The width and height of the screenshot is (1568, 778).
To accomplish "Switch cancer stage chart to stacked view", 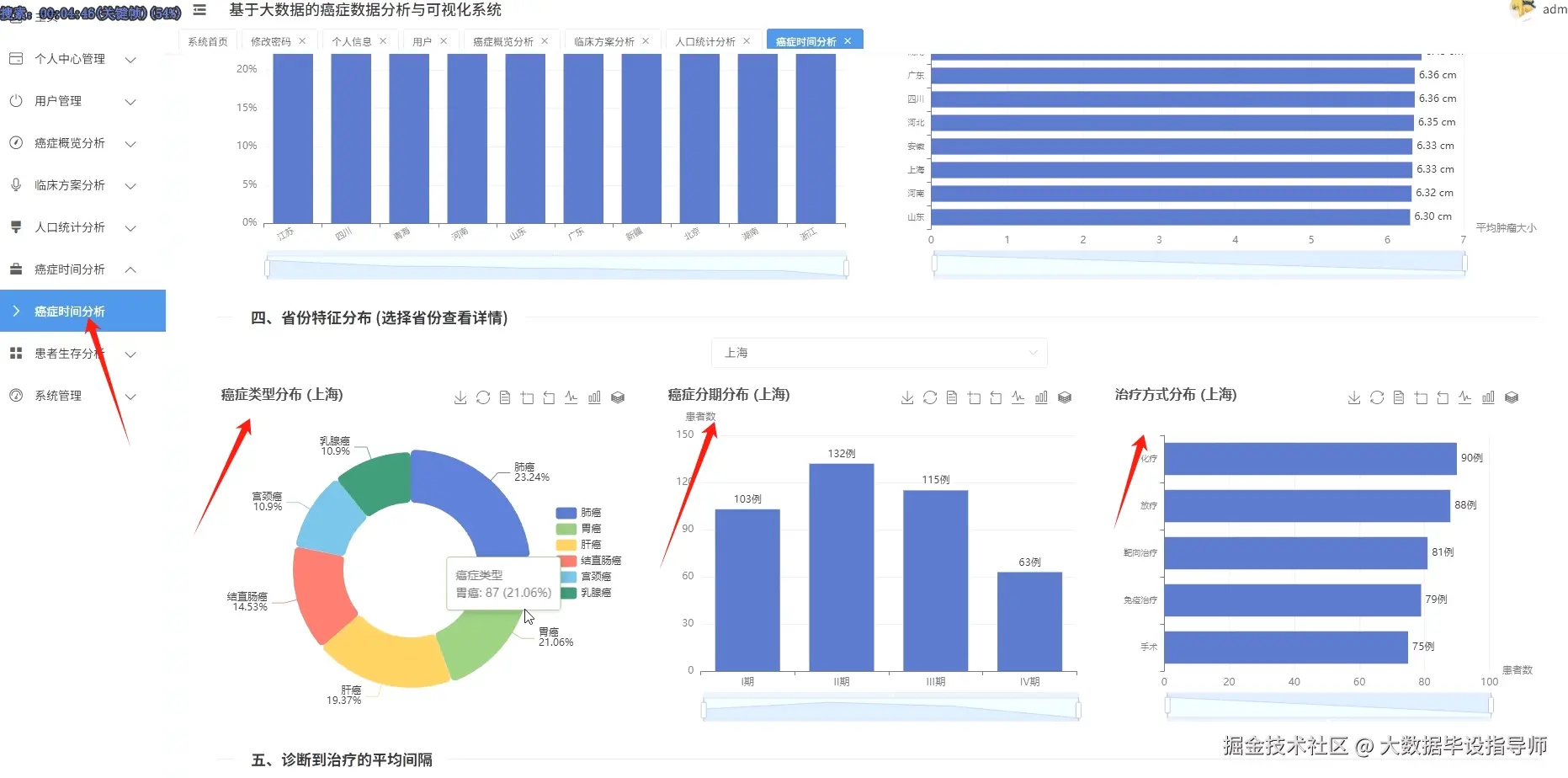I will click(1065, 397).
